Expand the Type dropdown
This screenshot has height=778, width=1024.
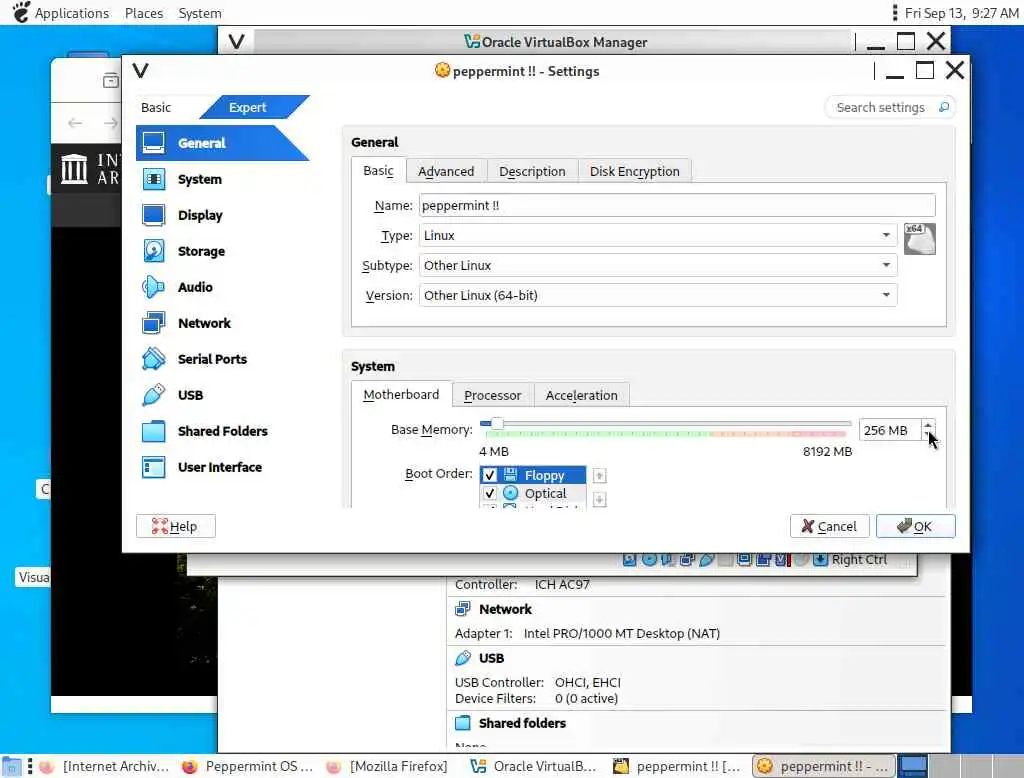(886, 235)
